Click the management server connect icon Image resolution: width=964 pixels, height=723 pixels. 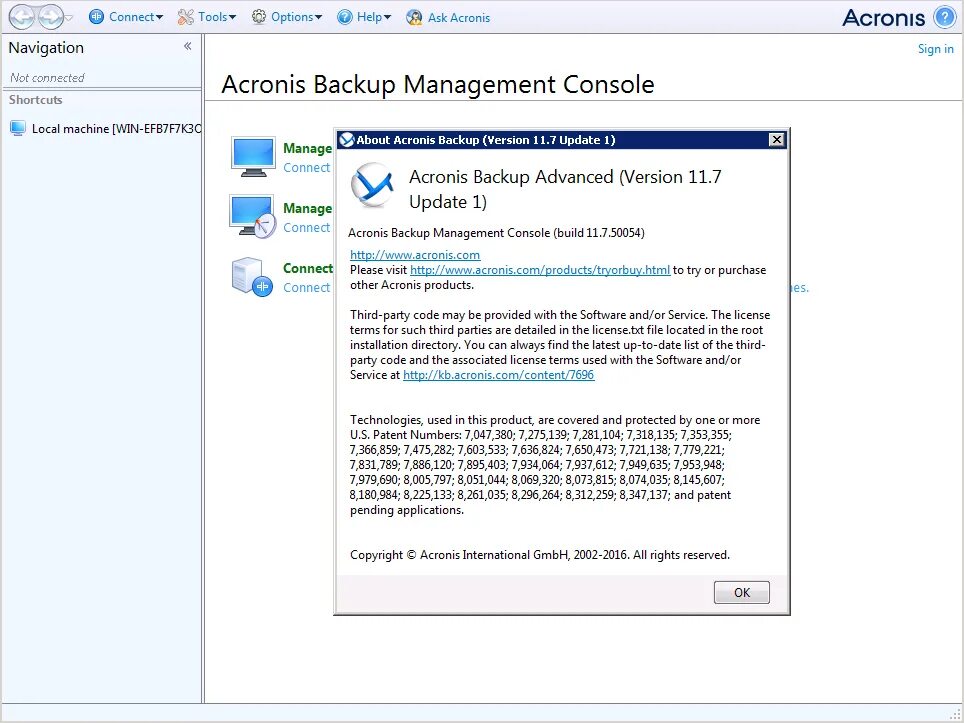coord(252,277)
